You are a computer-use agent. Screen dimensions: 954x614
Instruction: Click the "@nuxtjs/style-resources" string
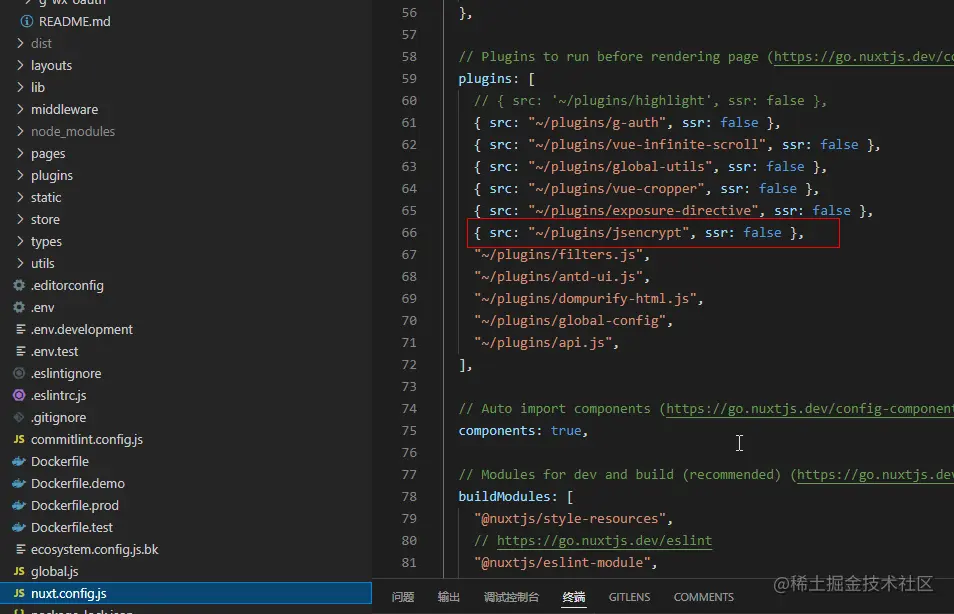(570, 518)
